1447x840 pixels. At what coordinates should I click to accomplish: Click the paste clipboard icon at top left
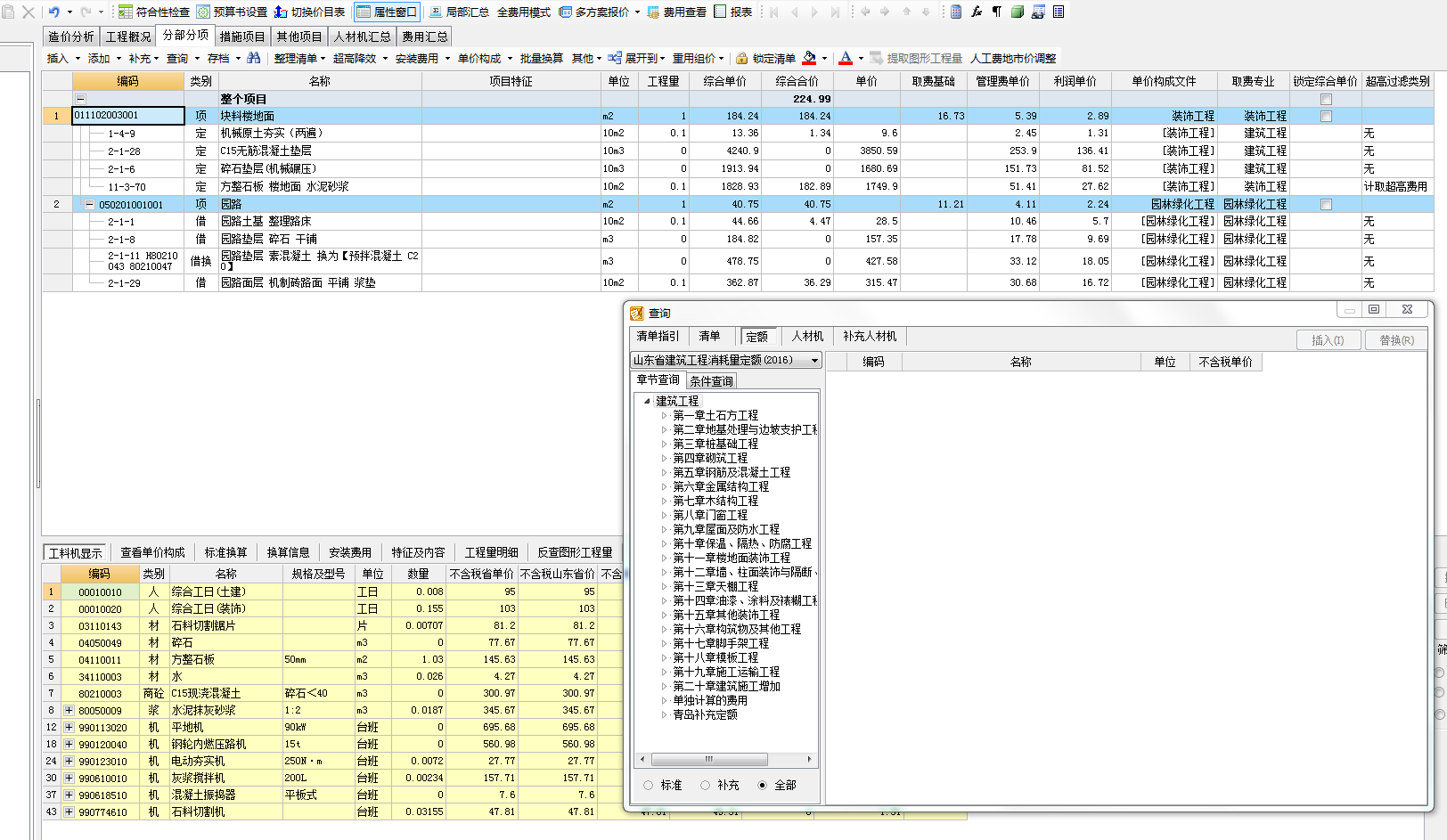tap(8, 12)
